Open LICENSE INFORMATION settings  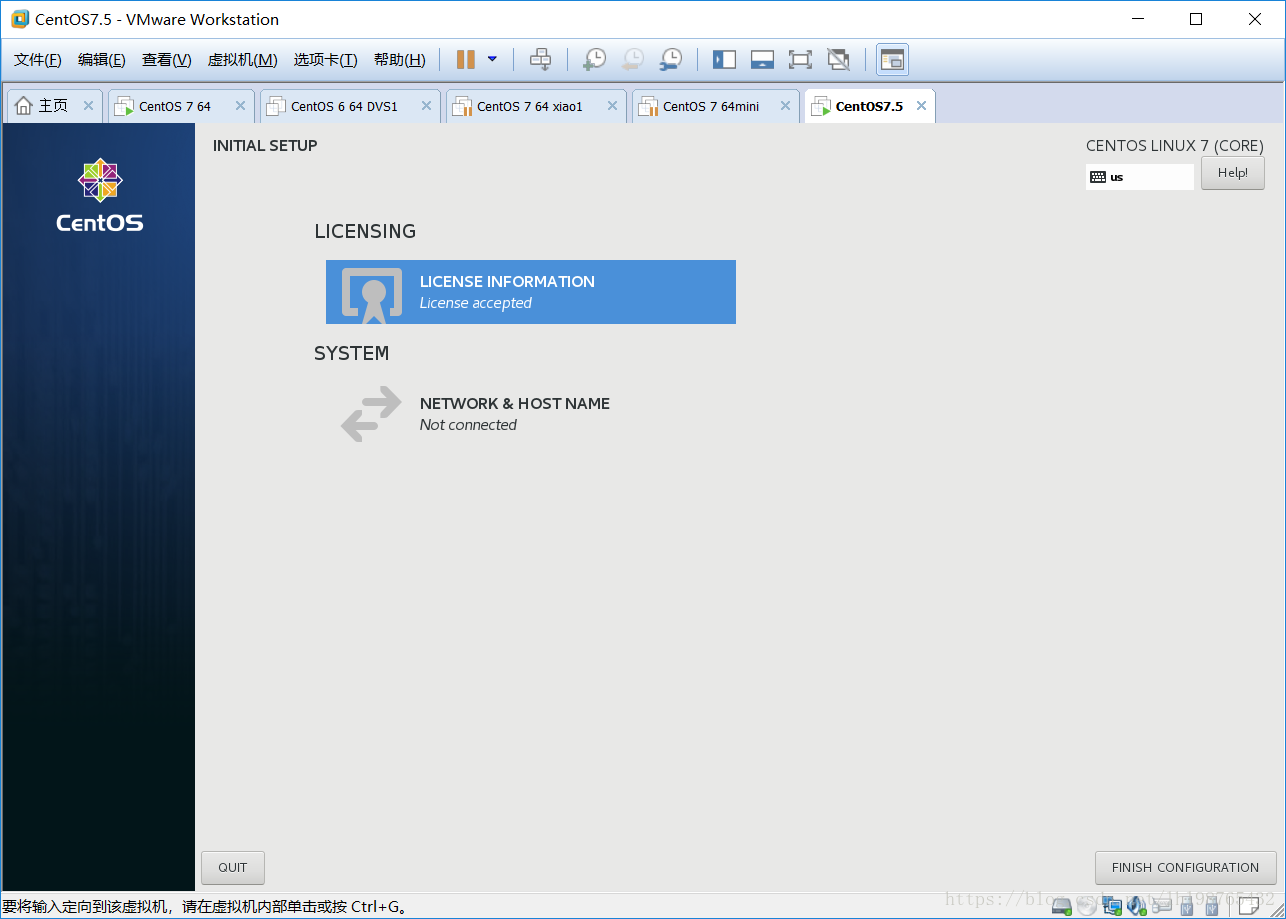tap(531, 292)
